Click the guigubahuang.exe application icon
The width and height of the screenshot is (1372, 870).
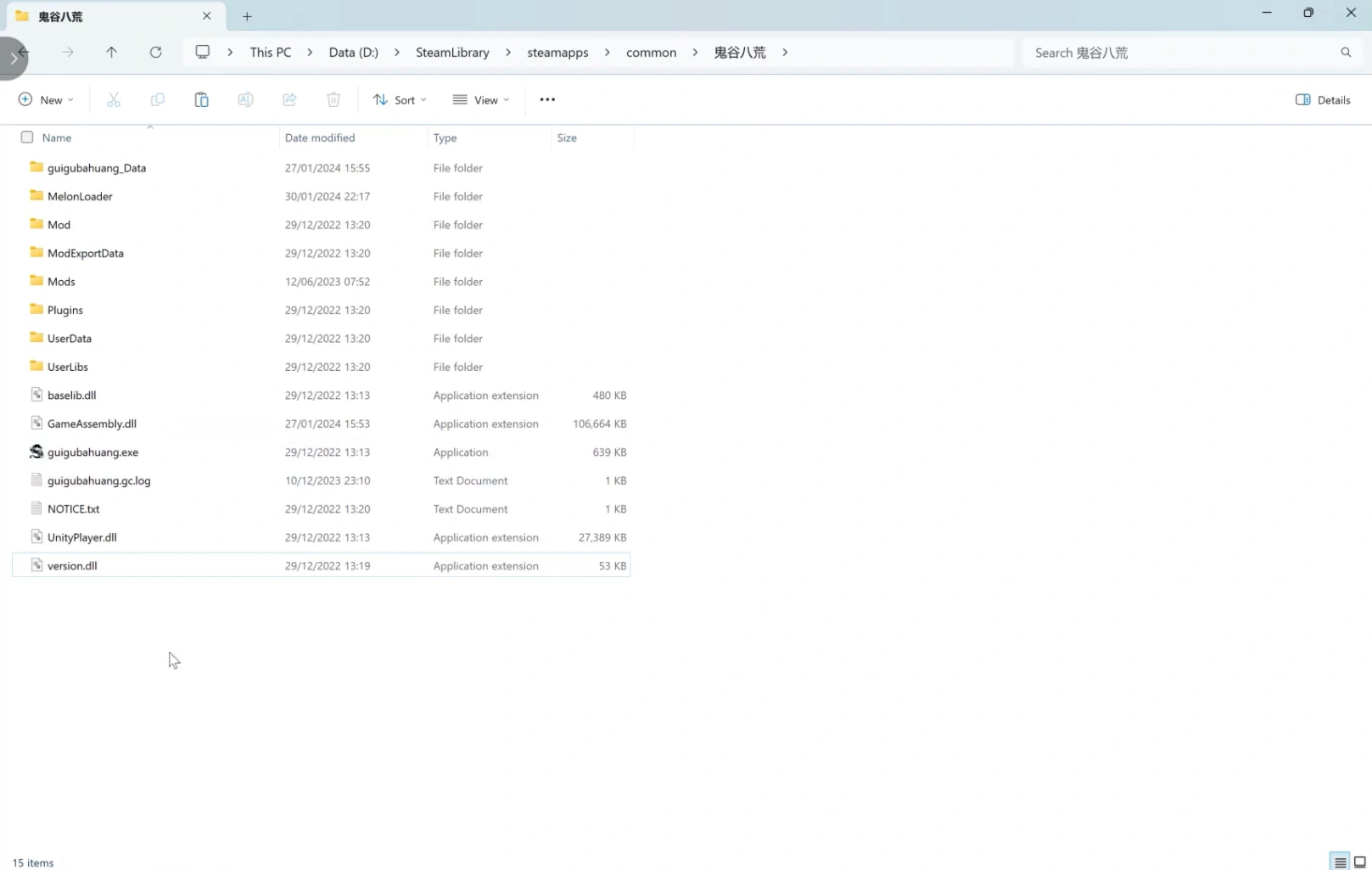[x=36, y=452]
